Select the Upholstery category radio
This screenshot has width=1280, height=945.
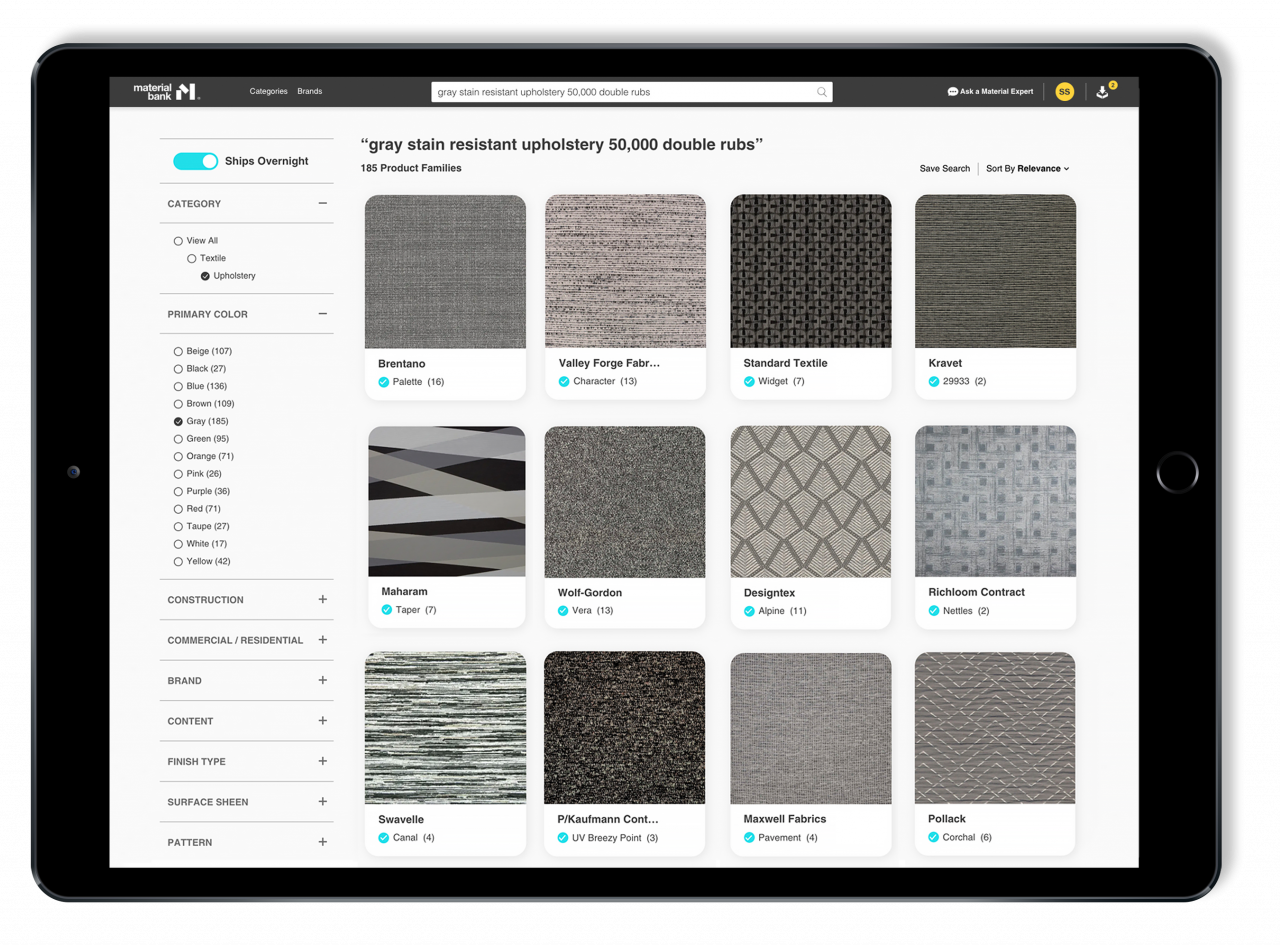pos(205,276)
